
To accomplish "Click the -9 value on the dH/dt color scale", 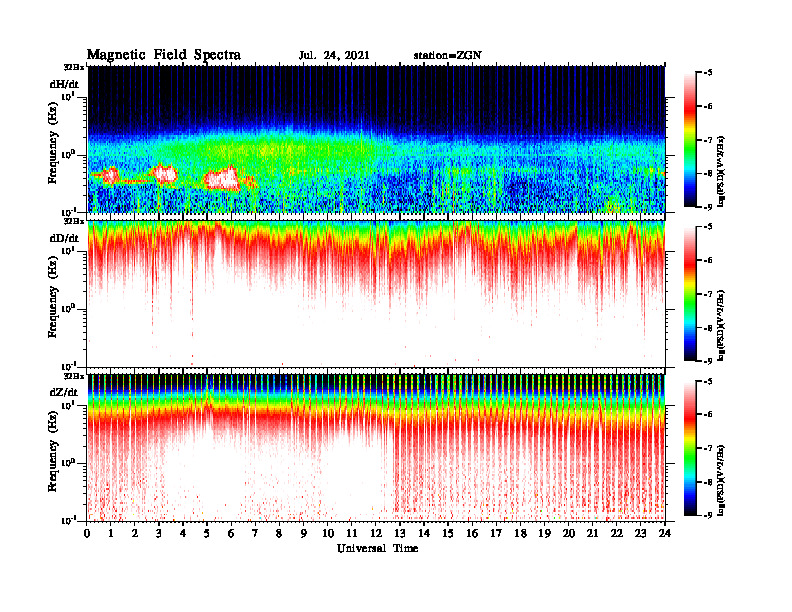I will pyautogui.click(x=706, y=207).
